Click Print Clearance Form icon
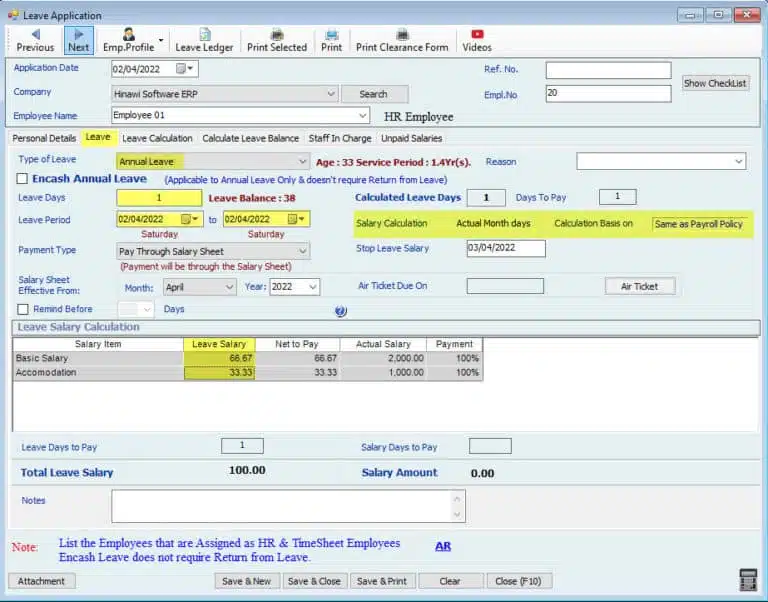768x602 pixels. (402, 40)
